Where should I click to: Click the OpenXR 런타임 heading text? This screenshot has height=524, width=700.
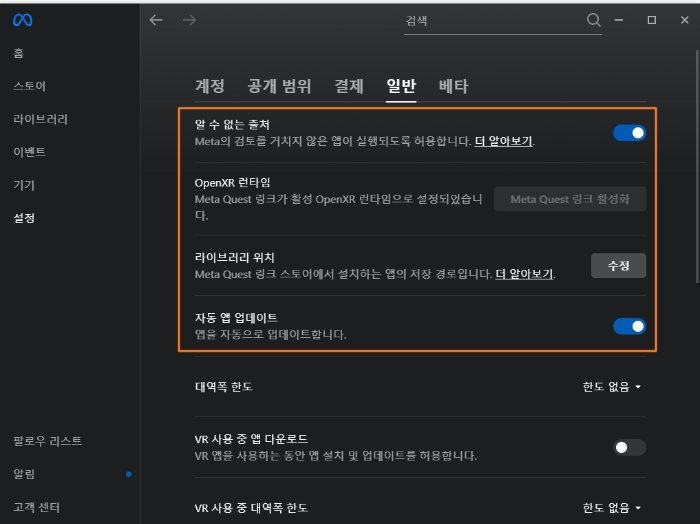pyautogui.click(x=233, y=183)
